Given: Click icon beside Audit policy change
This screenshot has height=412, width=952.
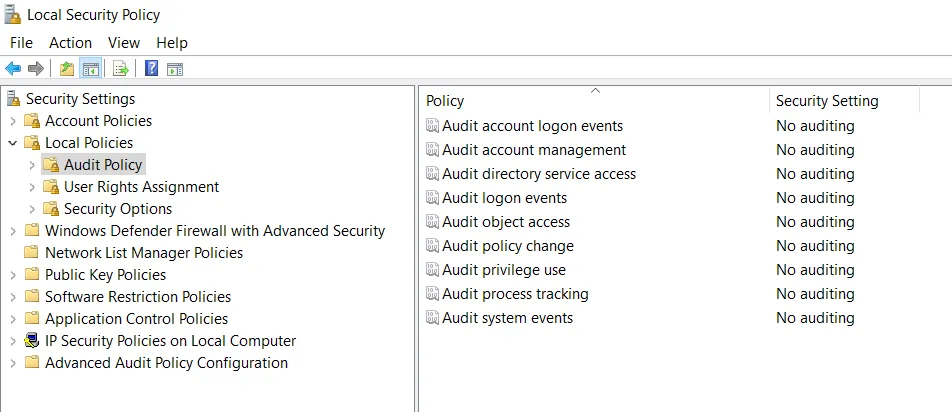Looking at the screenshot, I should pos(432,246).
